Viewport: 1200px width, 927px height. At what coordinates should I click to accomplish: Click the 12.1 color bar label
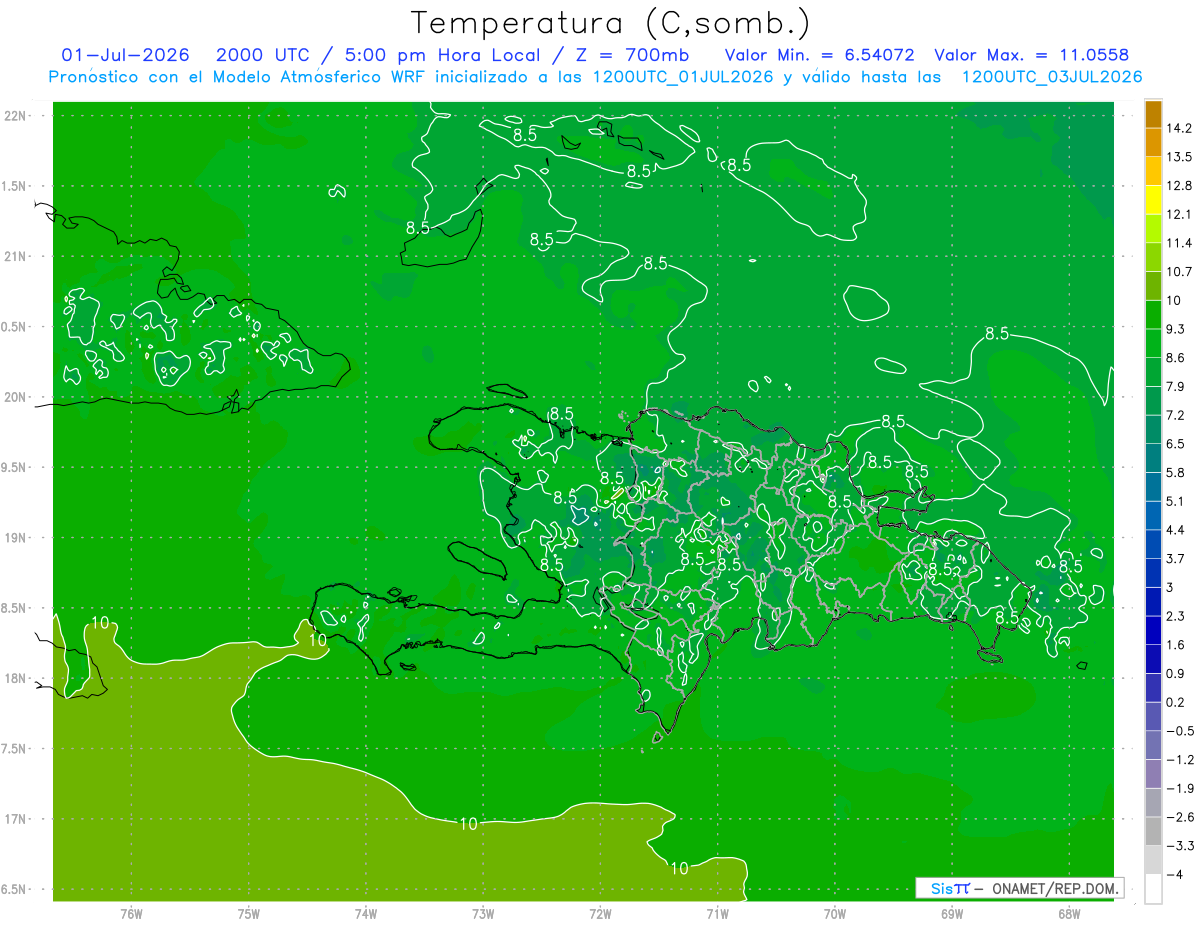coord(1179,214)
